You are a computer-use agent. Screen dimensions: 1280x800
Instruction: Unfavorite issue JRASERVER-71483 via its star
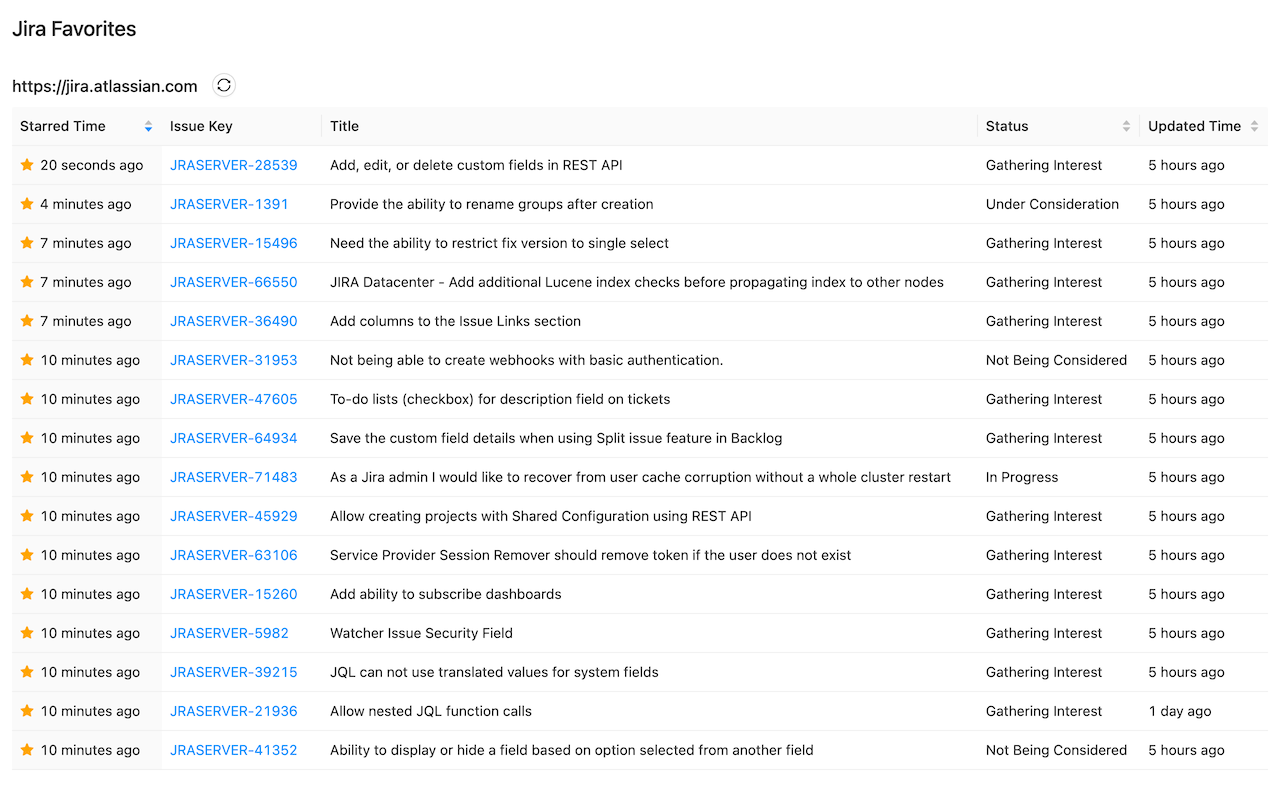(x=27, y=477)
